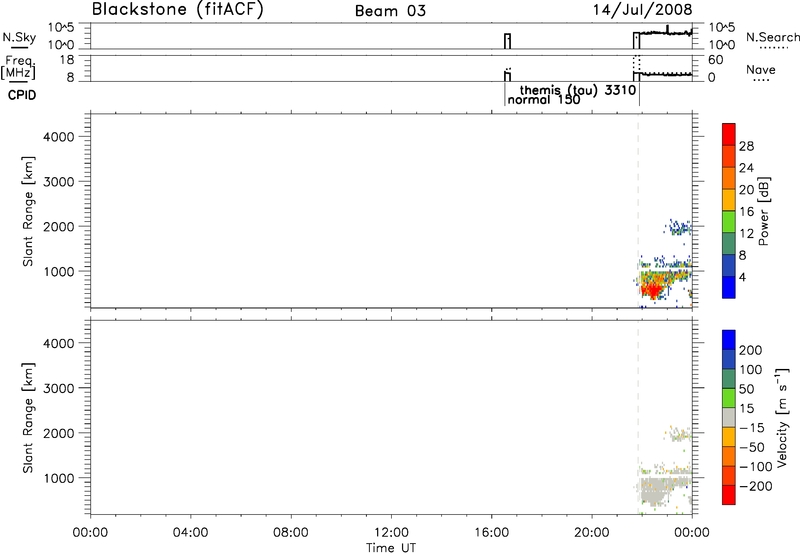800x554 pixels.
Task: Click the '200' tick on velocity colorbar
Action: coord(751,350)
